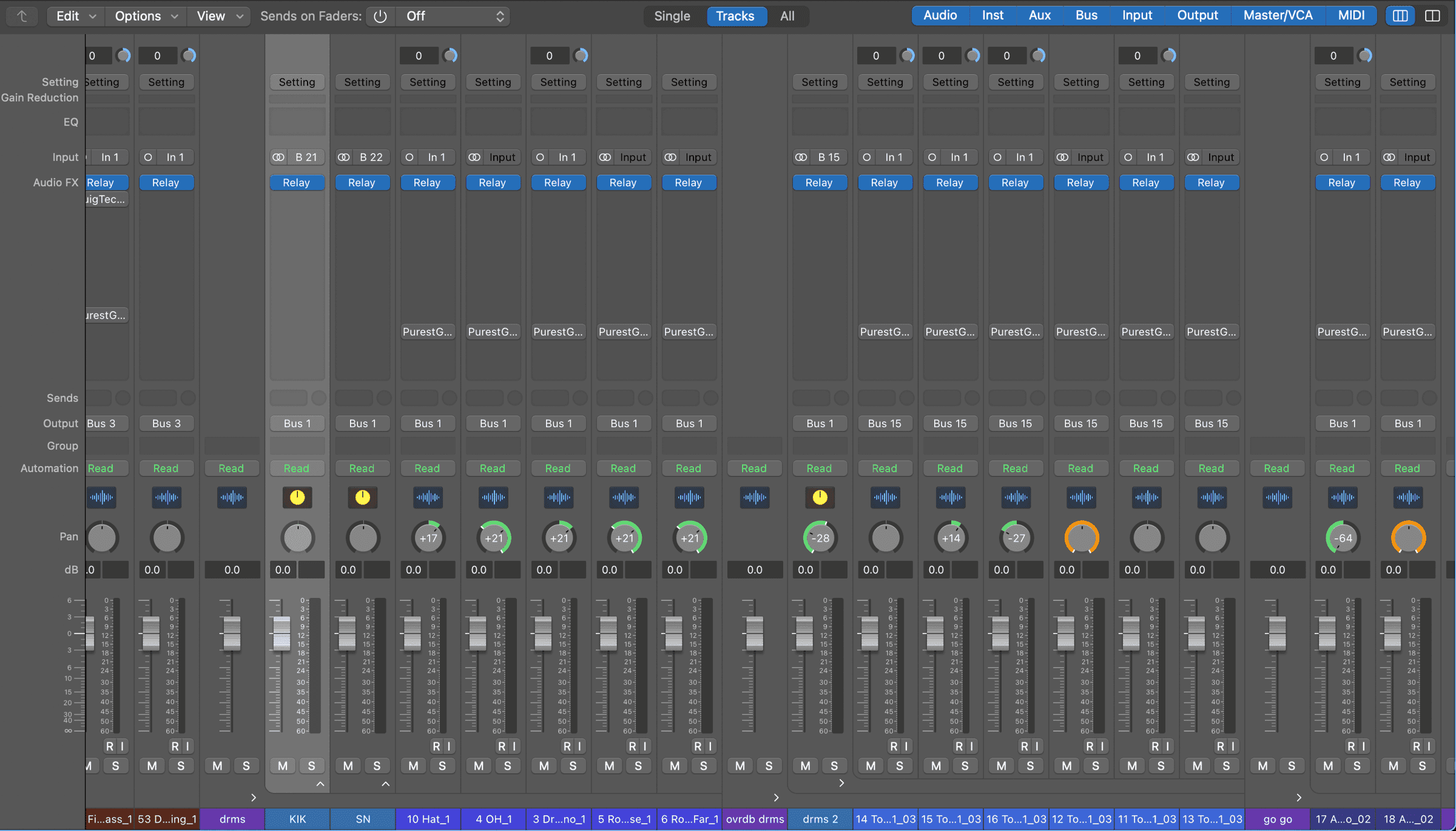Screen dimensions: 1456x831
Task: Toggle the Master/VCA channel filter
Action: point(1278,16)
